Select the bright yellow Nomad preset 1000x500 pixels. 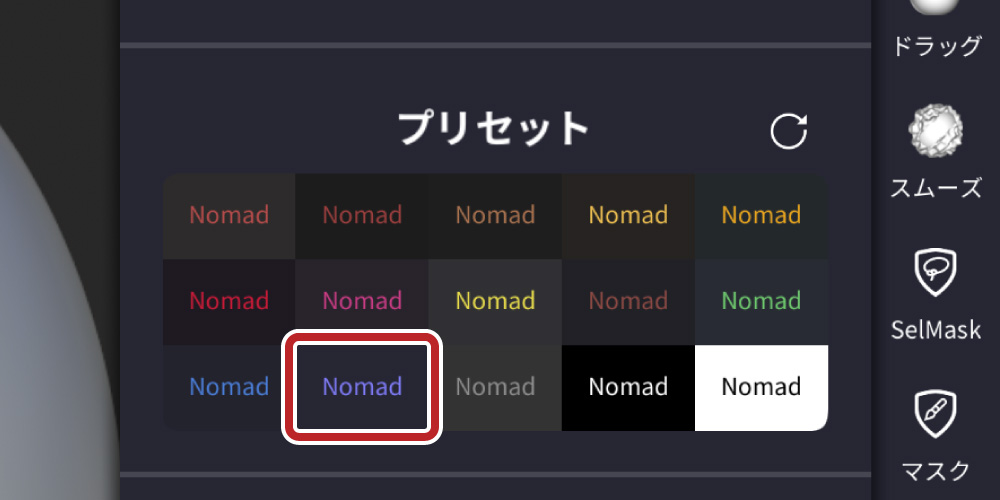(x=495, y=301)
